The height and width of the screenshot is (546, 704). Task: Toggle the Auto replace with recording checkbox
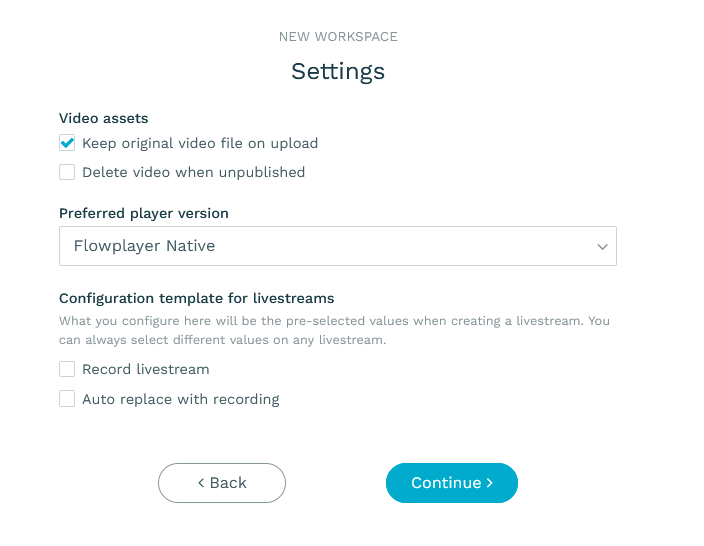coord(67,399)
